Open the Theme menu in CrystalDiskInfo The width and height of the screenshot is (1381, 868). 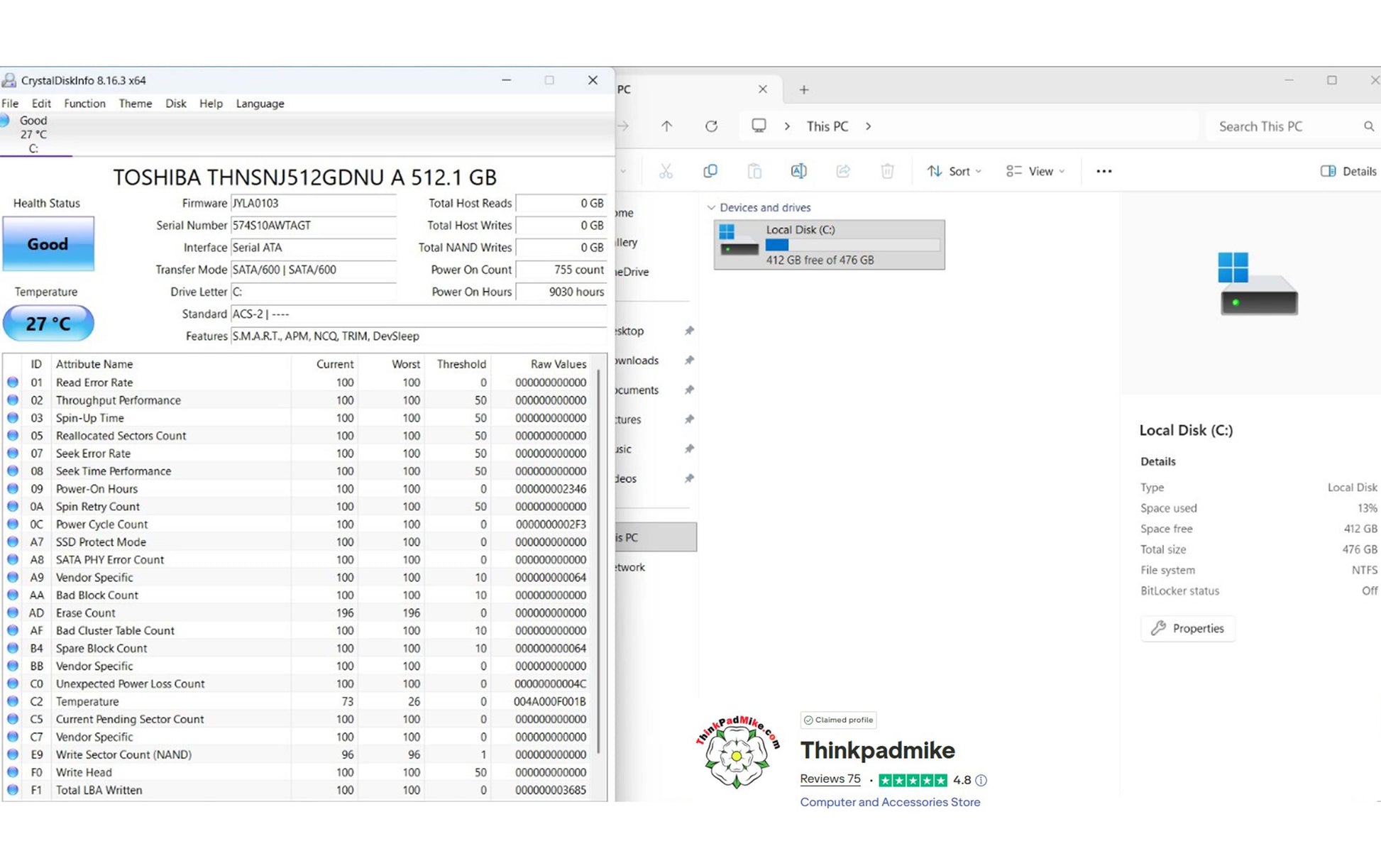[x=135, y=104]
